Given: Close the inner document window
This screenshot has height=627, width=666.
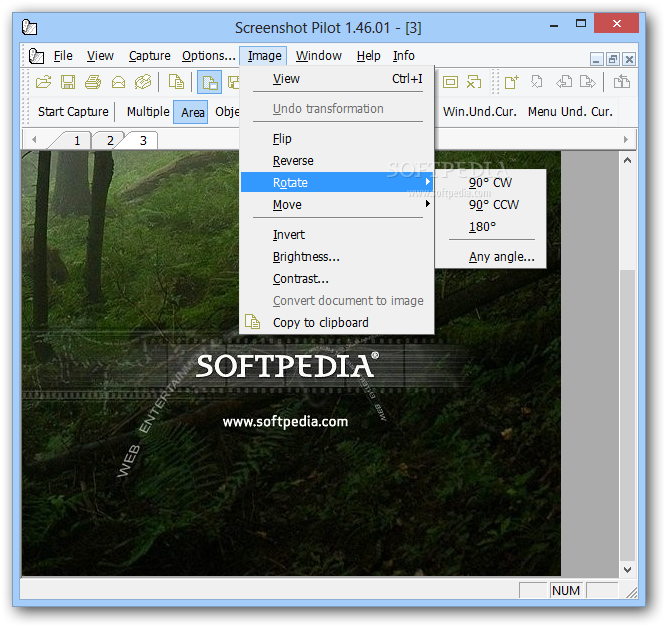Looking at the screenshot, I should pos(629,59).
